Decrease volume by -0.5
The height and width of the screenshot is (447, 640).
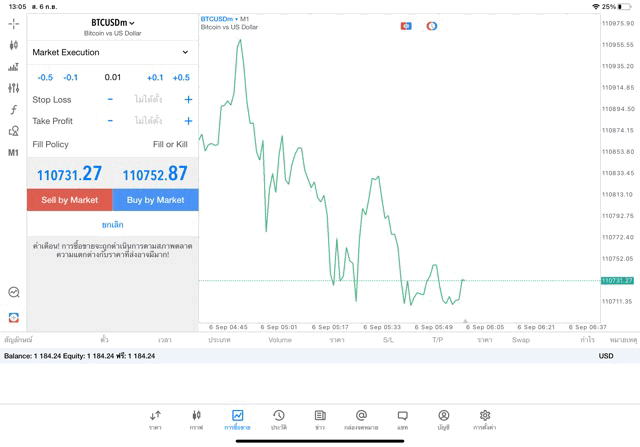click(45, 77)
